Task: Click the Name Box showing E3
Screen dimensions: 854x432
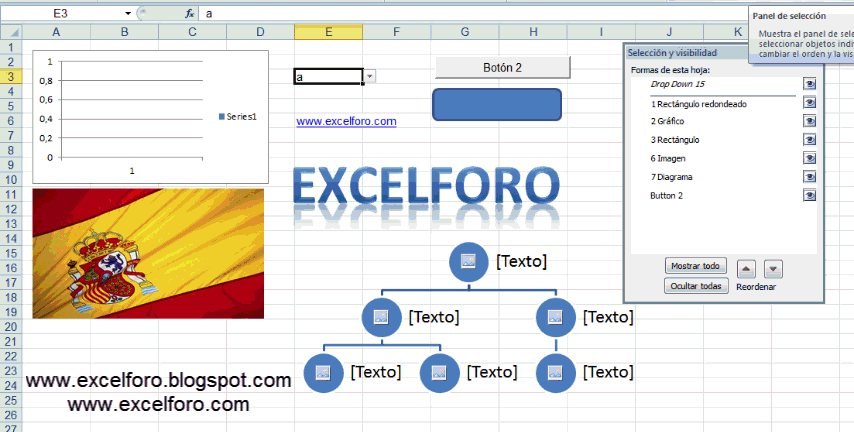Action: point(61,13)
